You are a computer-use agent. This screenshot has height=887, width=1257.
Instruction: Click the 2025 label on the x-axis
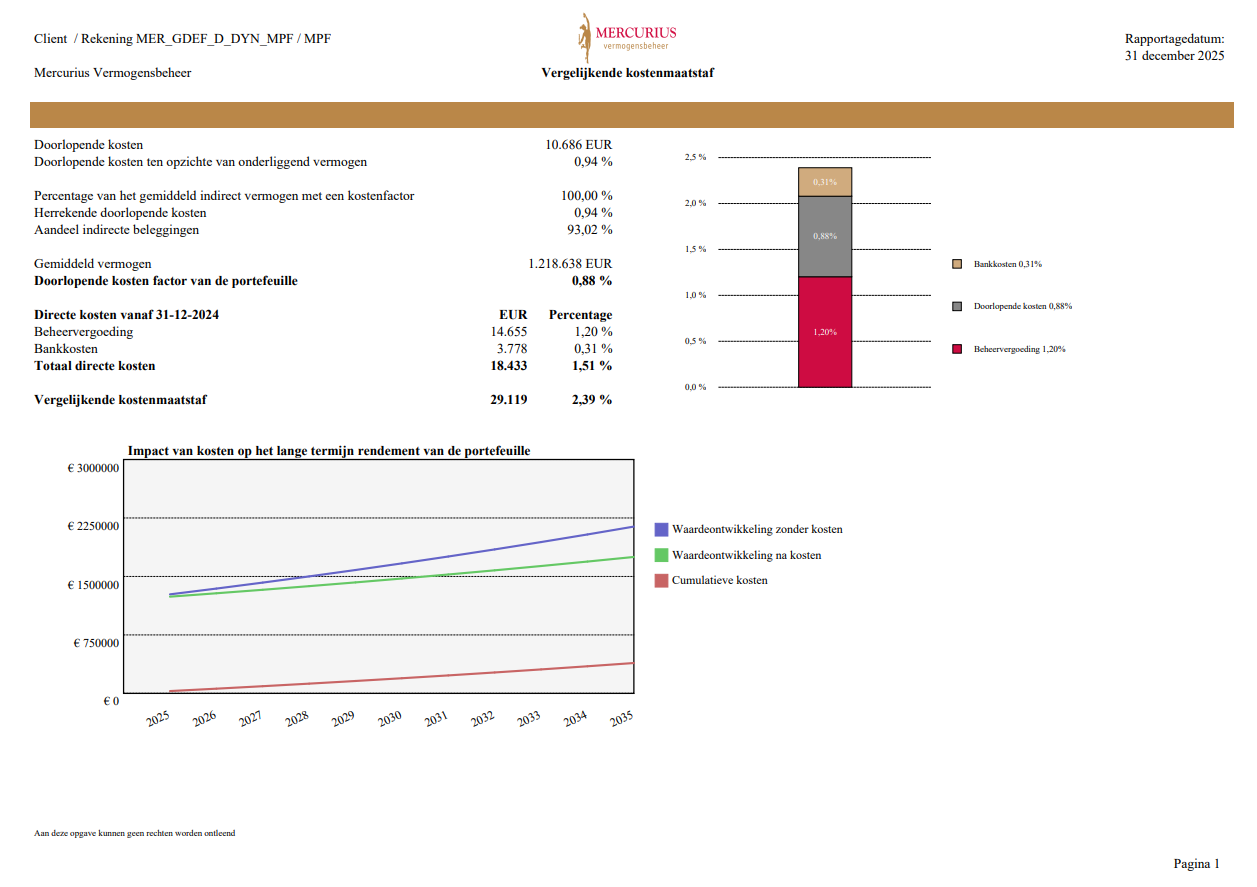coord(158,719)
